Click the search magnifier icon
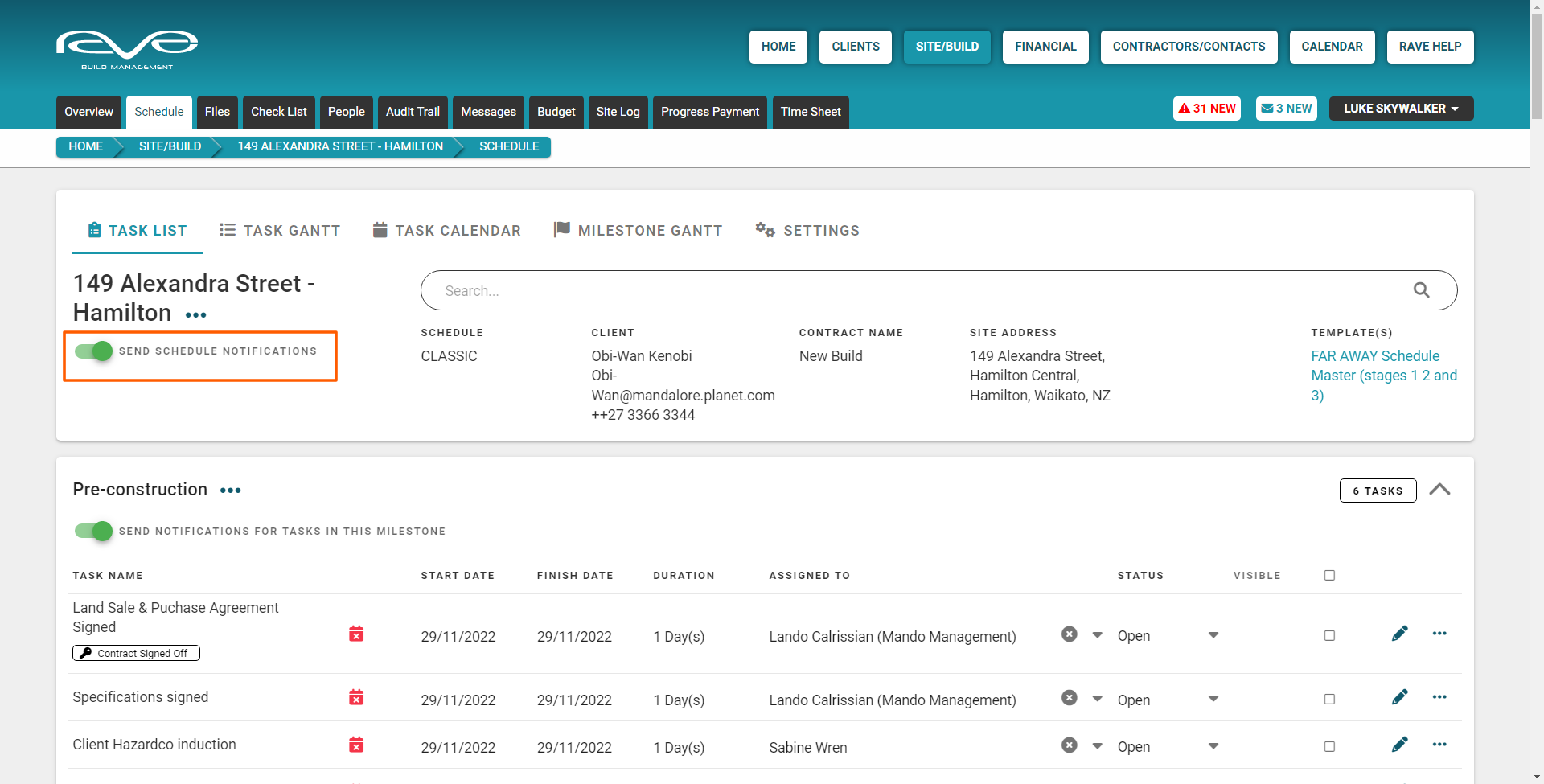The image size is (1544, 784). (x=1421, y=290)
